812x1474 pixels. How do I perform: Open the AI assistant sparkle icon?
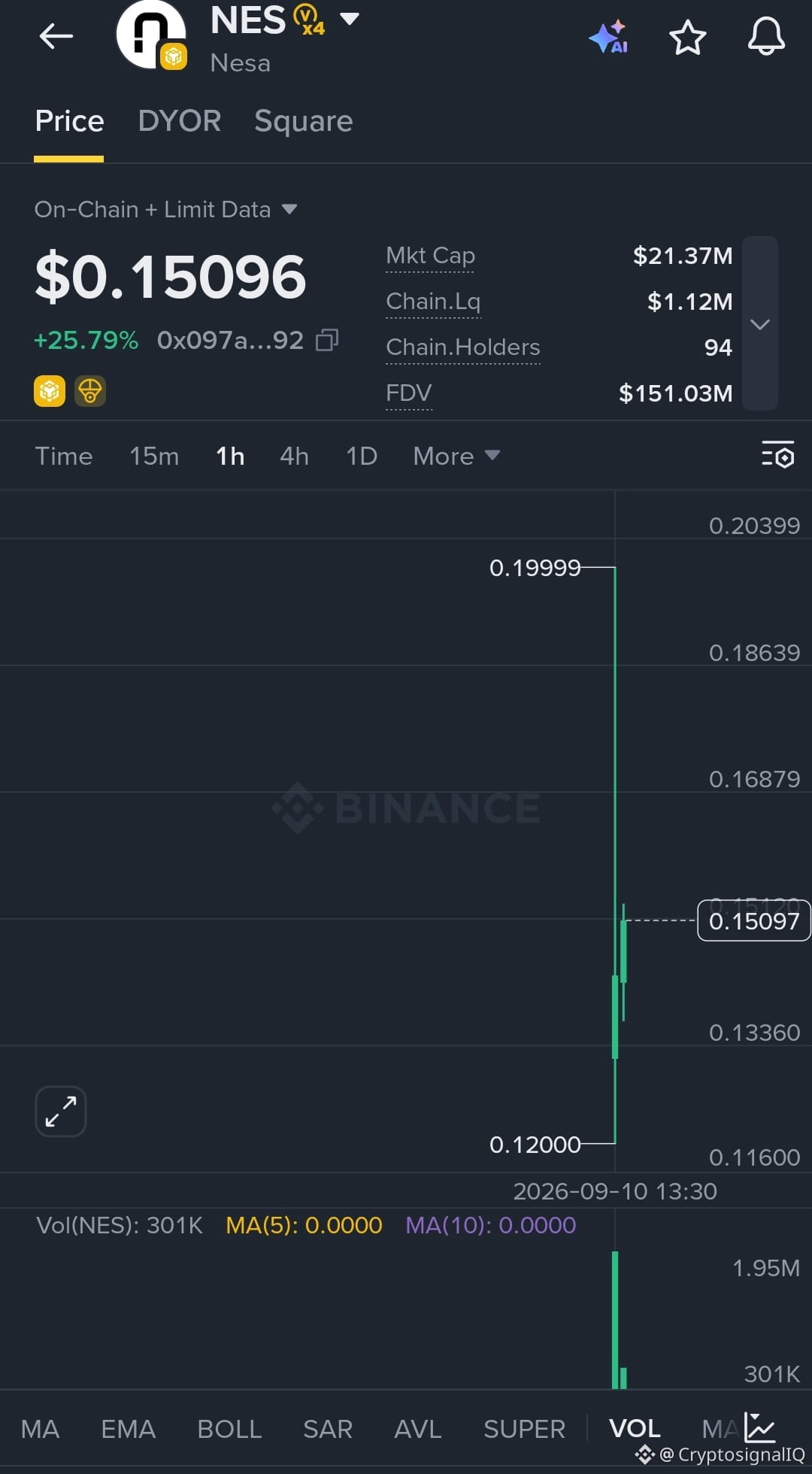pyautogui.click(x=608, y=37)
